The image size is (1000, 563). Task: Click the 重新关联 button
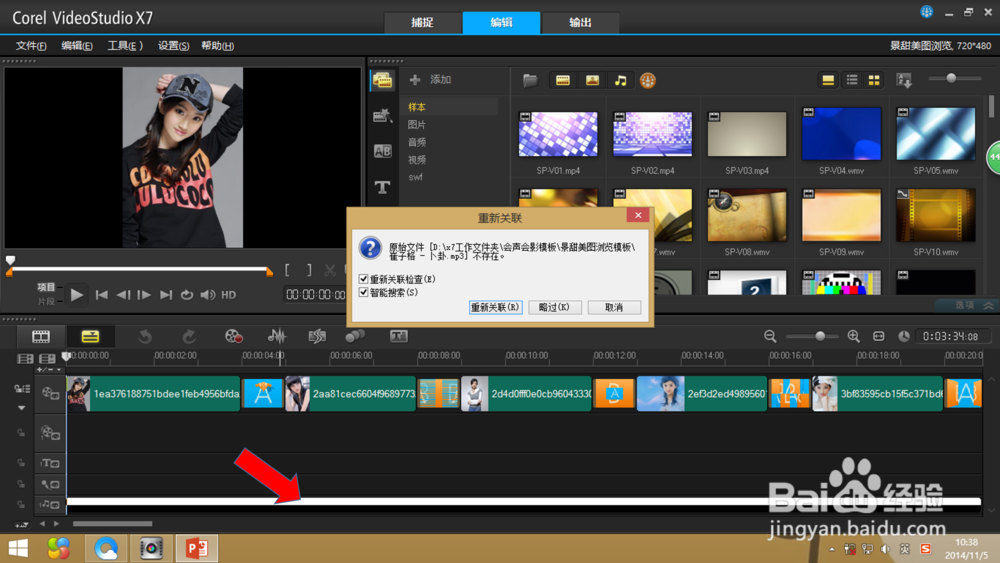[496, 307]
